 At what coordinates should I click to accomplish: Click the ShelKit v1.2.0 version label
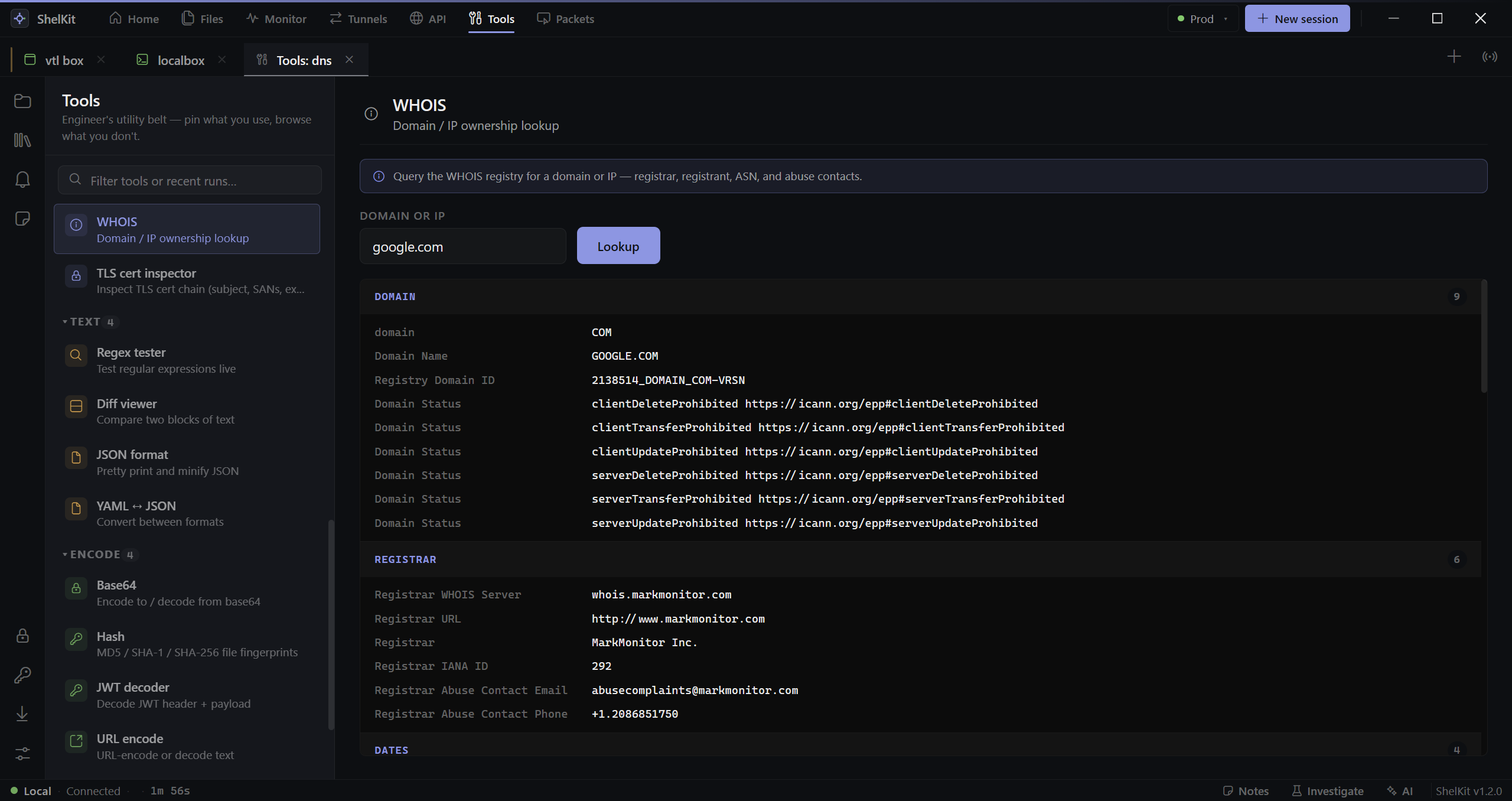tap(1468, 791)
